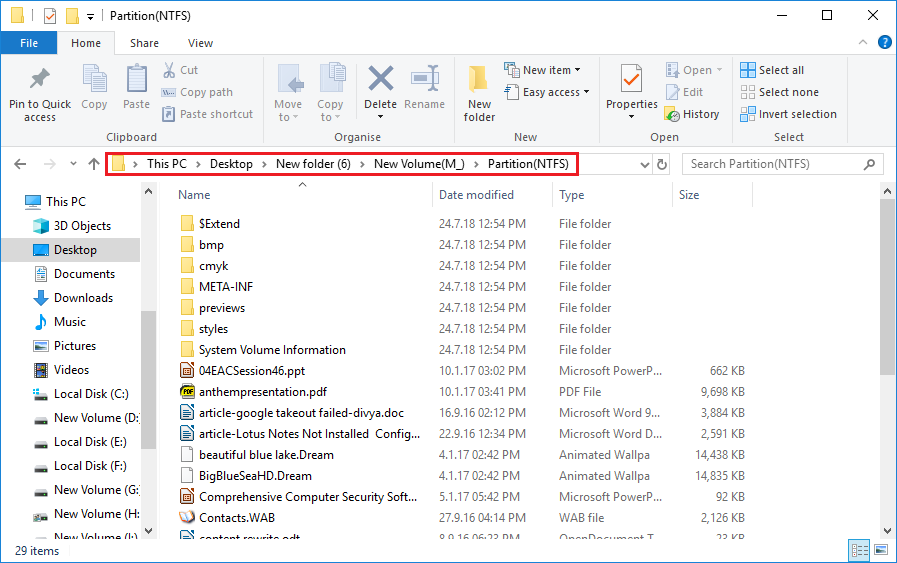The width and height of the screenshot is (897, 563).
Task: Select the $Extend folder
Action: (x=219, y=224)
